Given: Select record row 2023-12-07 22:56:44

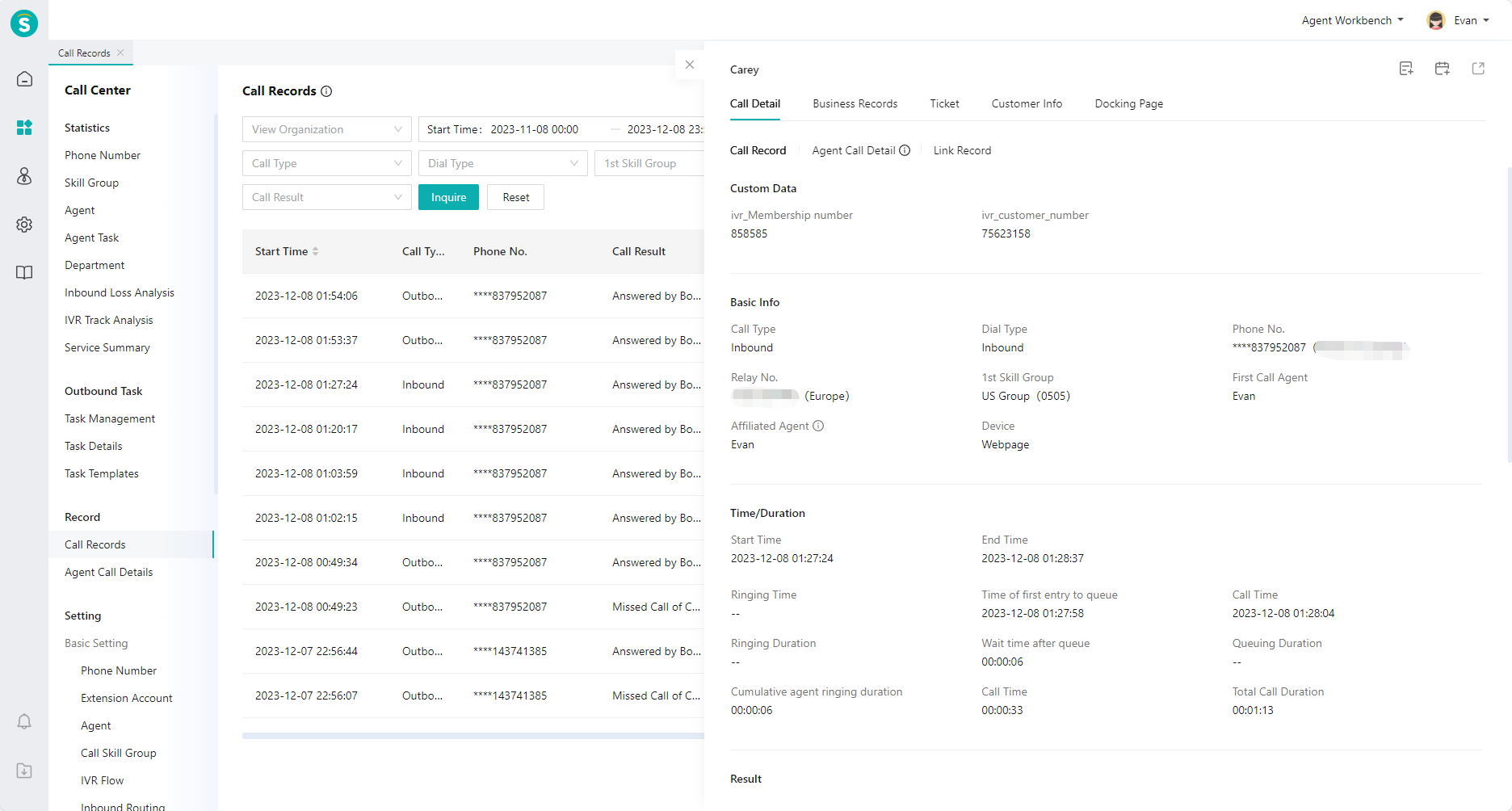Looking at the screenshot, I should coord(473,651).
